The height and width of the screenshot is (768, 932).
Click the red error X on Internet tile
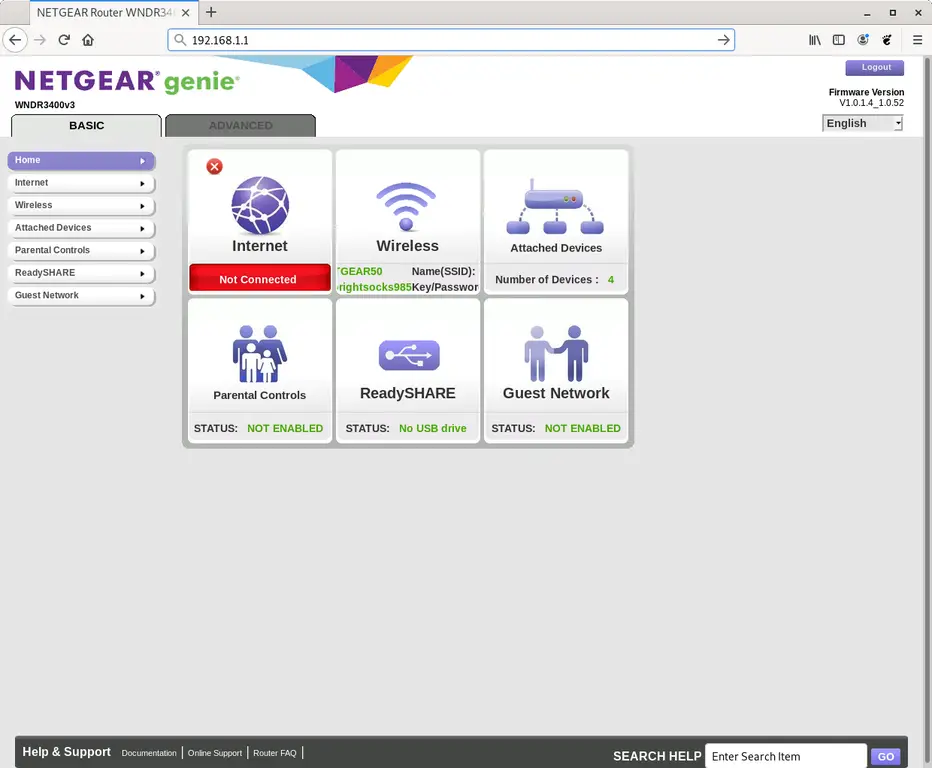(x=215, y=166)
